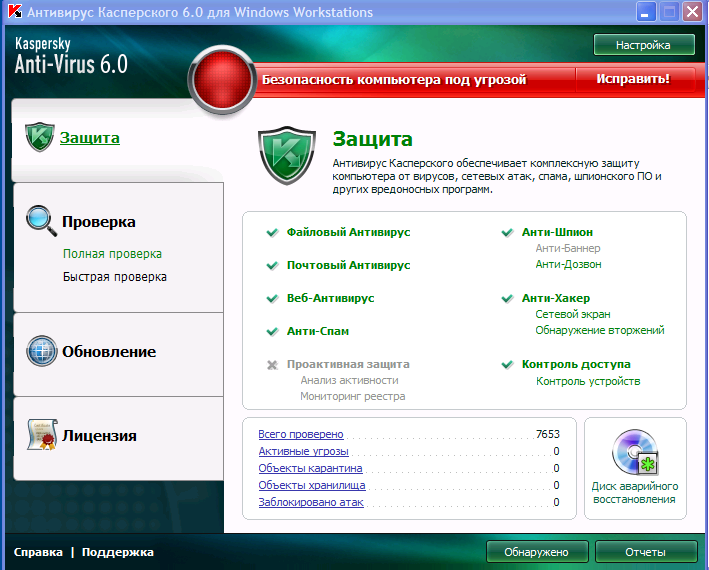709x570 pixels.
Task: Toggle the gray X beside Проактивная защита
Action: pos(272,365)
